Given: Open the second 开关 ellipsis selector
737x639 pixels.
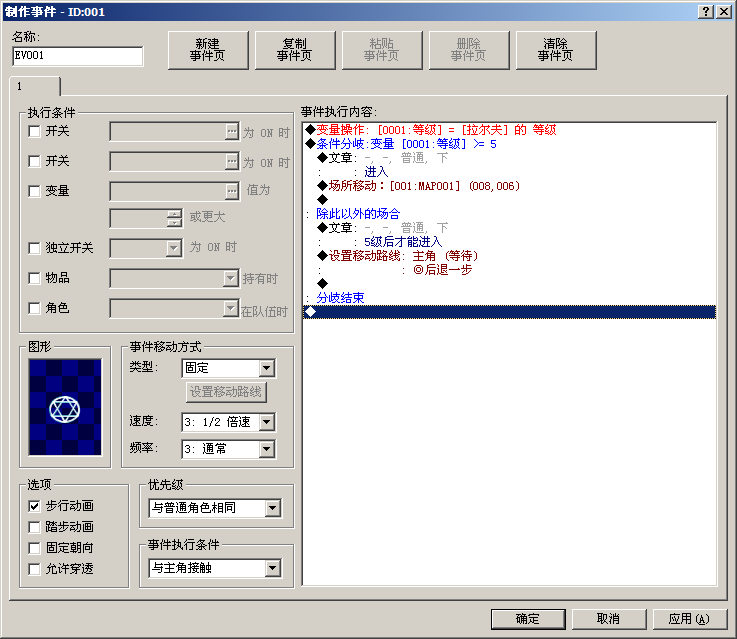Looking at the screenshot, I should 232,162.
